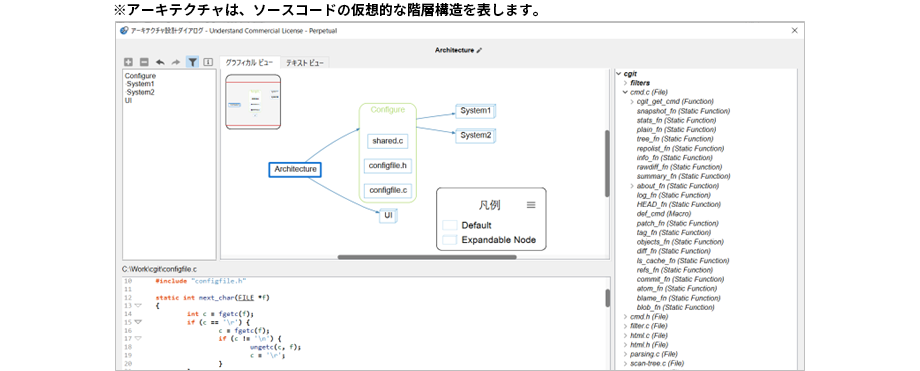Click the info panel icon
Viewport: 920px width, 371px height.
point(208,62)
